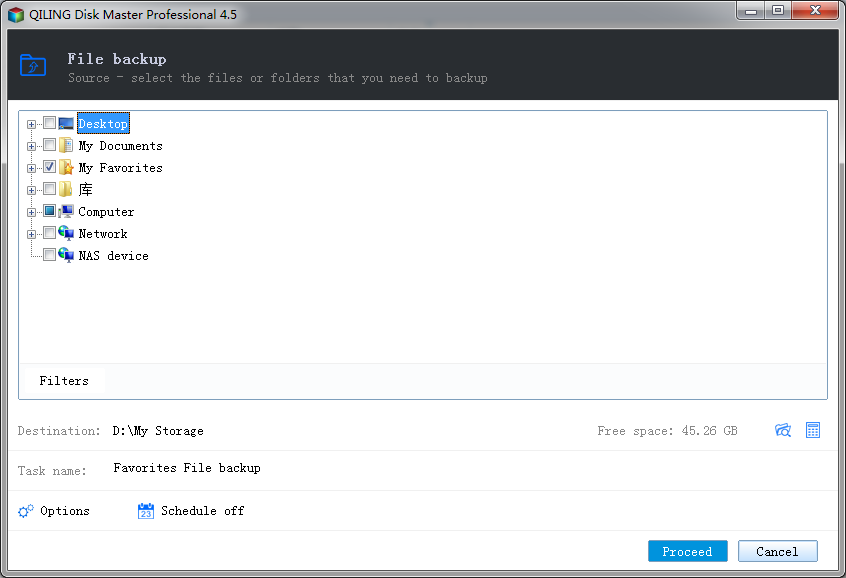This screenshot has height=578, width=846.
Task: Click the Schedule calendar icon
Action: [146, 510]
